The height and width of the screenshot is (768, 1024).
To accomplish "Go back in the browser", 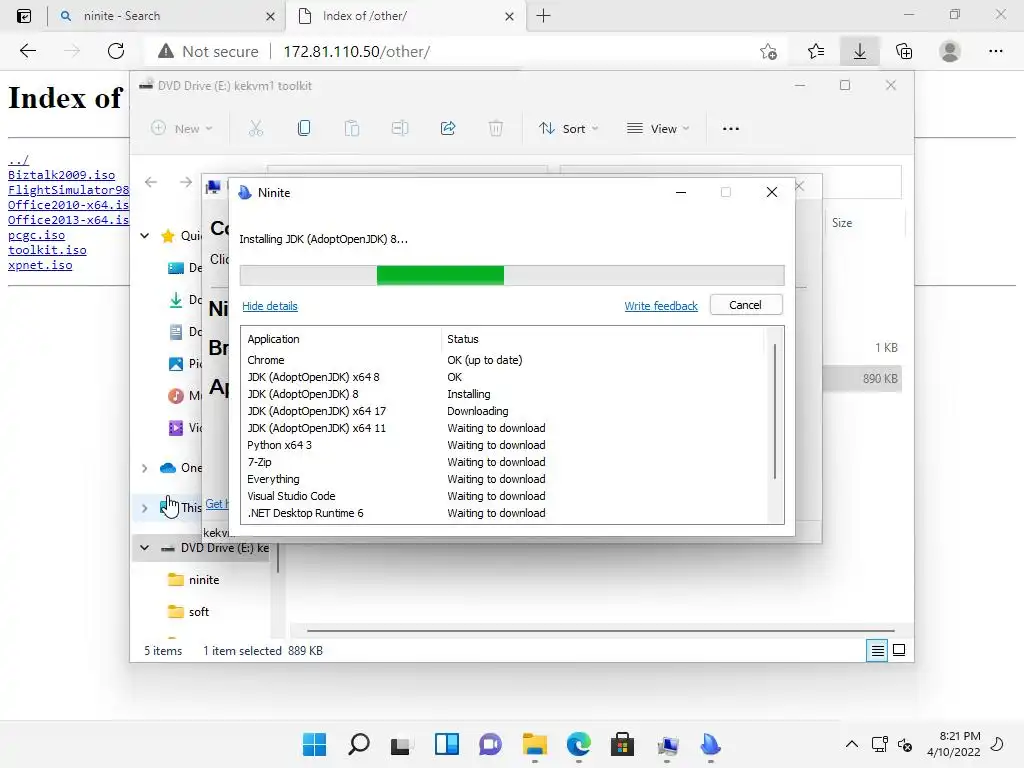I will (x=27, y=51).
